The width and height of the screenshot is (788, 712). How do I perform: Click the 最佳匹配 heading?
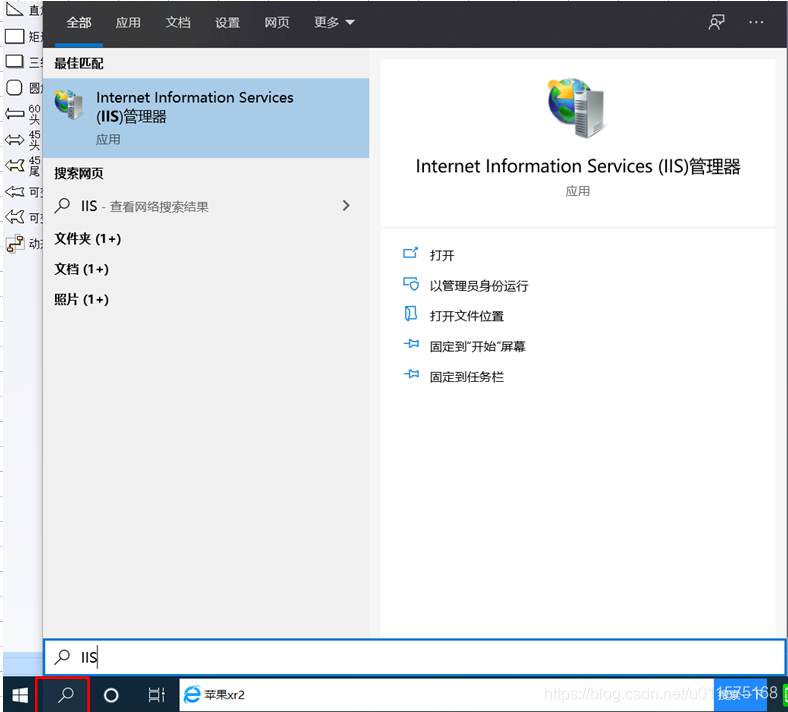[x=79, y=63]
